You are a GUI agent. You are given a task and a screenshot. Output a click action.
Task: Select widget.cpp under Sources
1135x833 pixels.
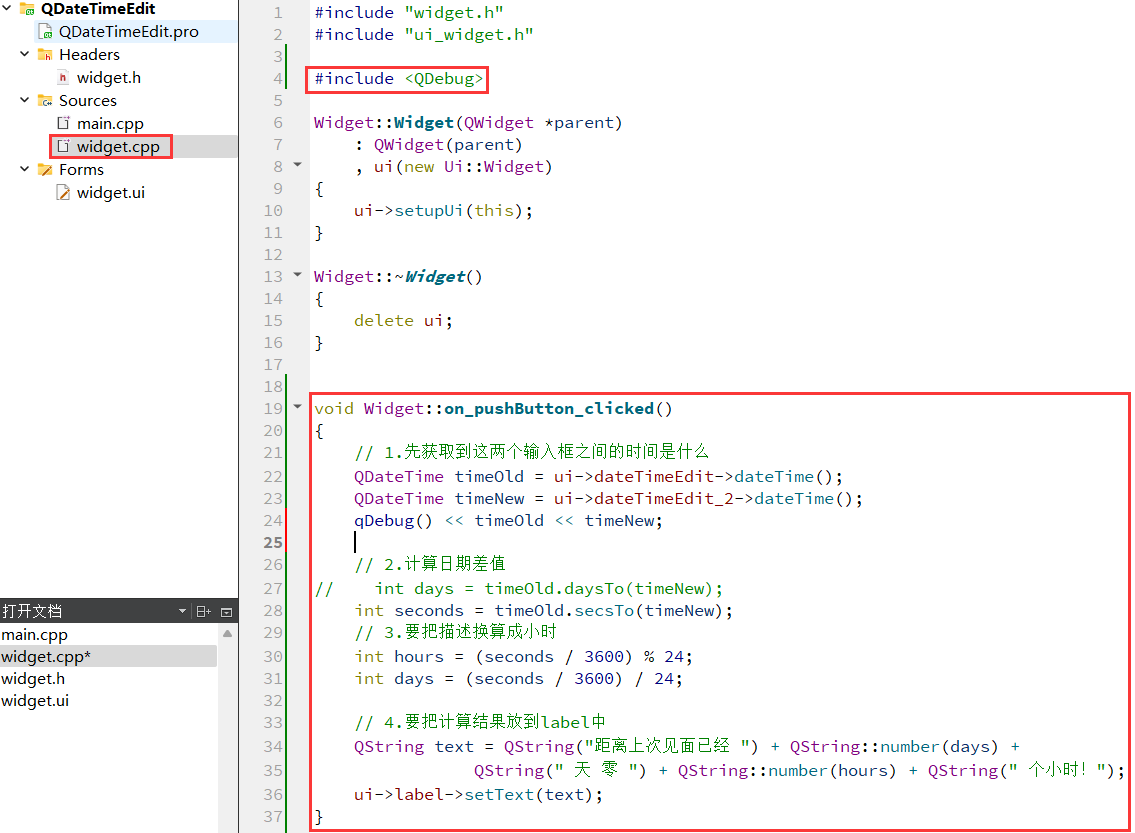point(118,147)
